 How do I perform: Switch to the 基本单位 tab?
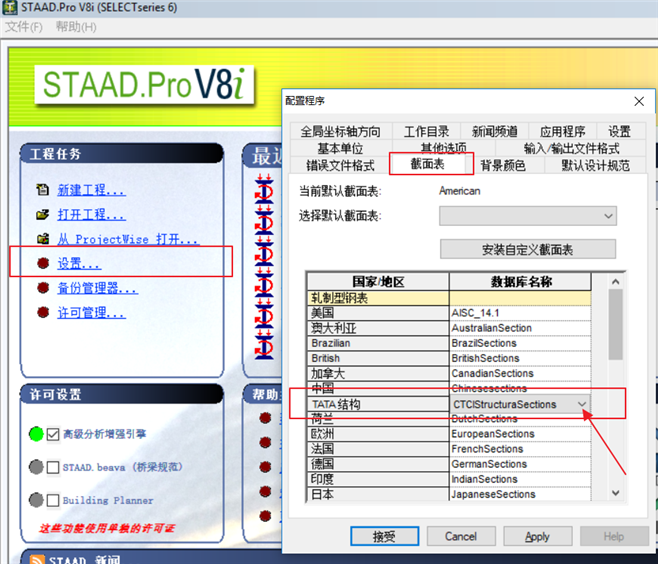pyautogui.click(x=340, y=148)
